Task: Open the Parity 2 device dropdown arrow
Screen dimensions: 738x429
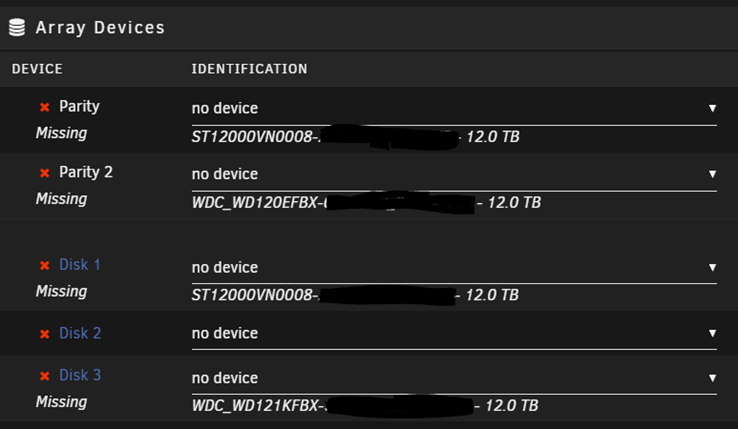Action: point(712,174)
